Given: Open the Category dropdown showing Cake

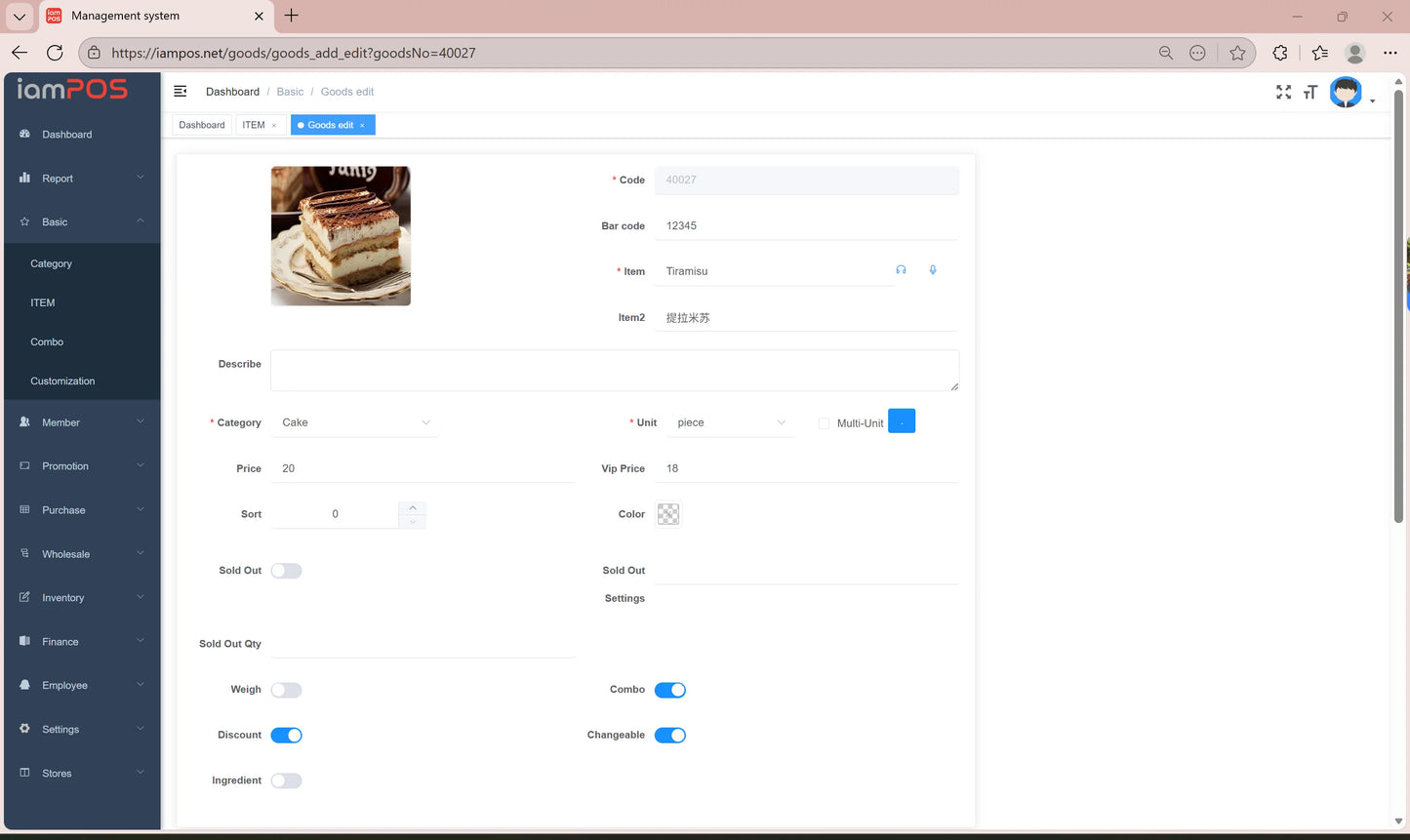Looking at the screenshot, I should point(355,422).
